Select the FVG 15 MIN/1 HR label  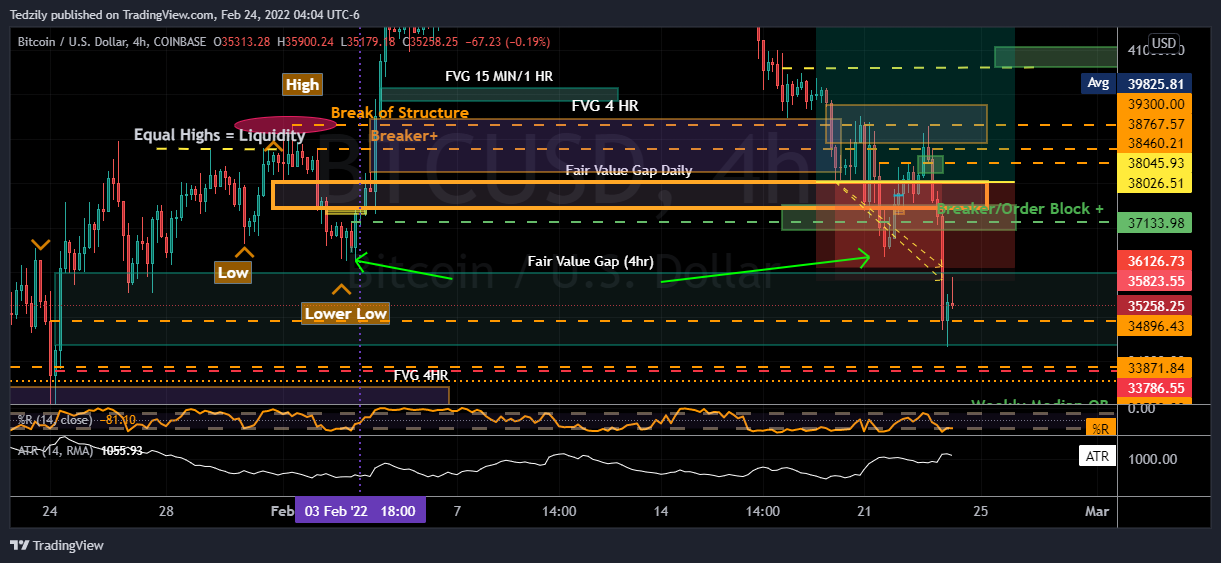pos(499,76)
